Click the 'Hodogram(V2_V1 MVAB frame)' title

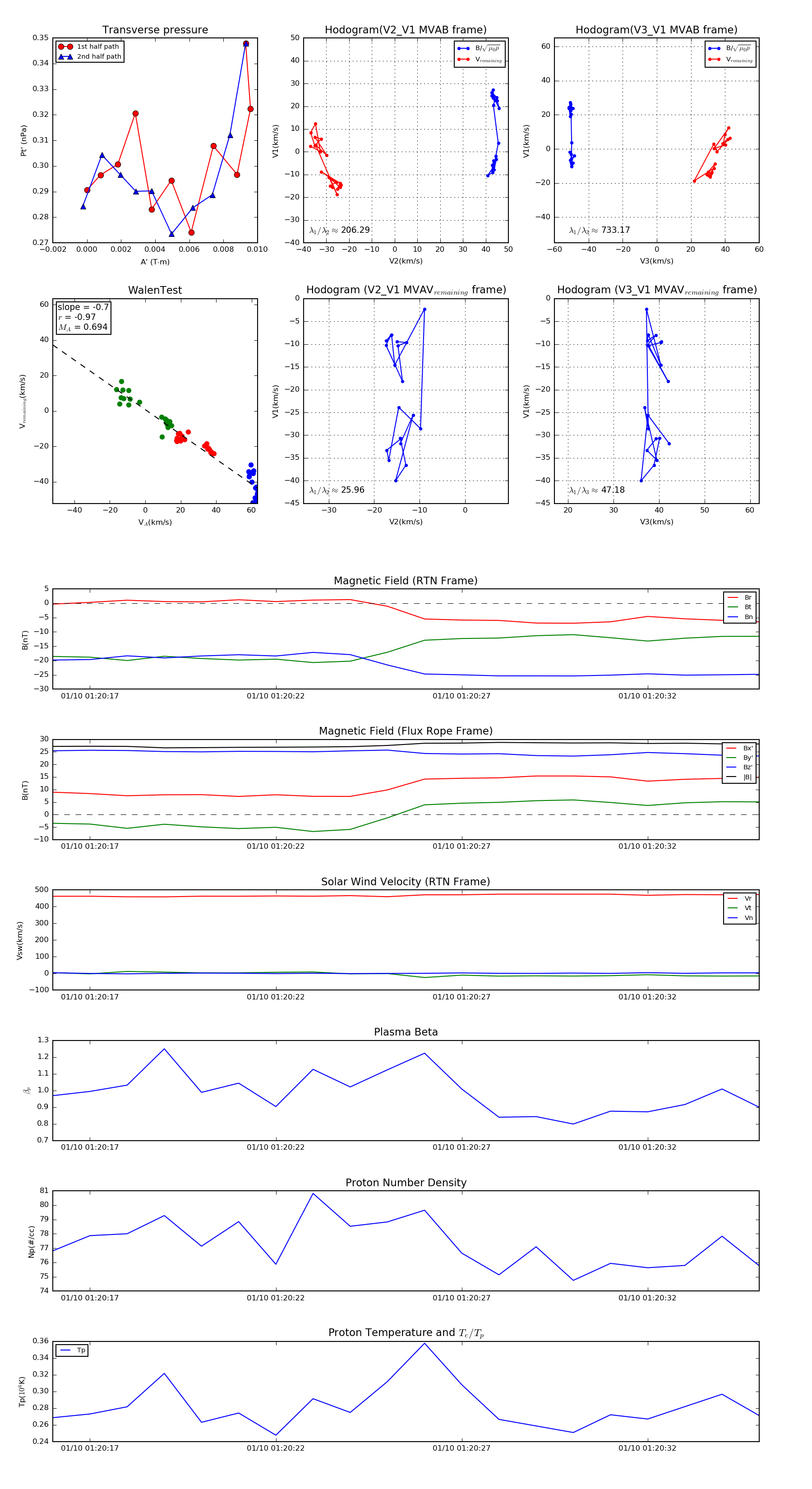pyautogui.click(x=405, y=30)
